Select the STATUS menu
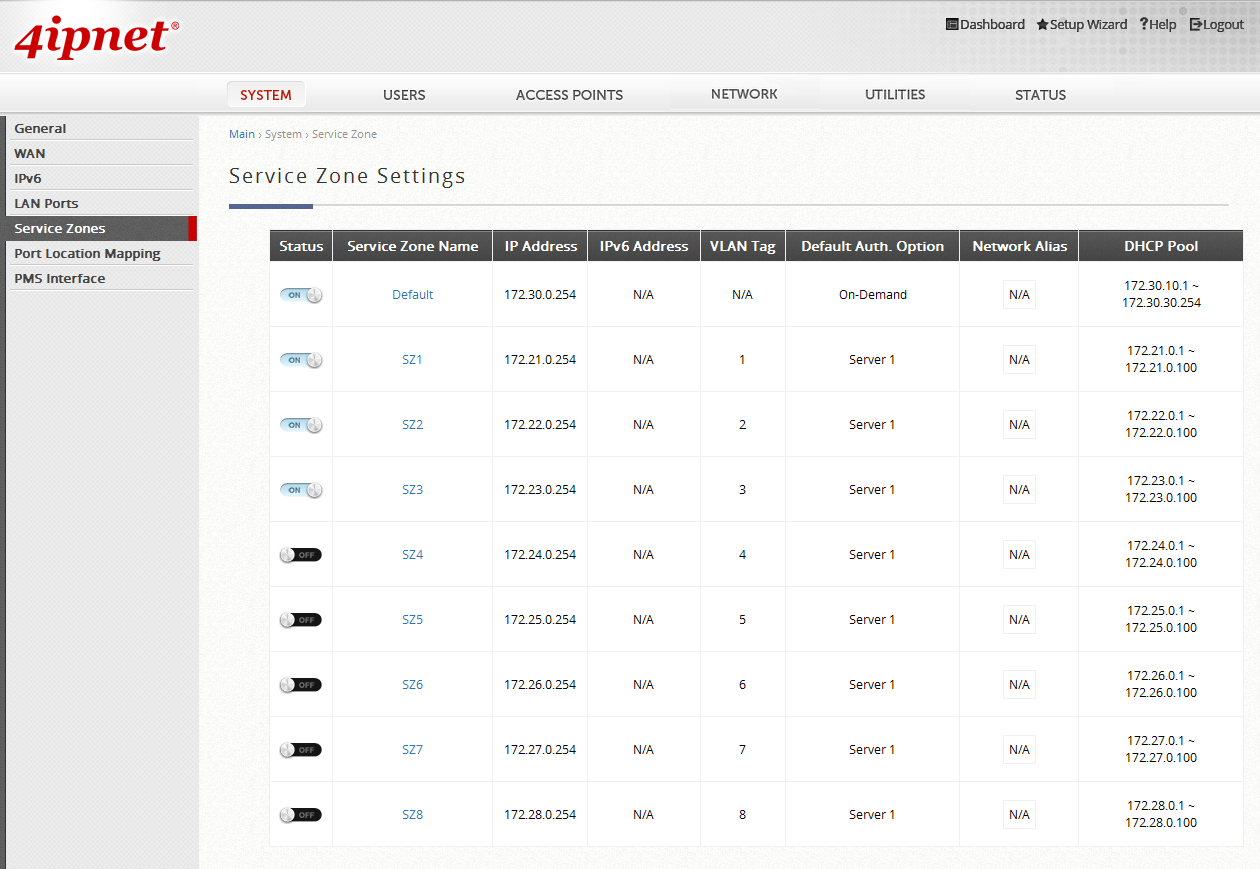 click(x=1040, y=95)
